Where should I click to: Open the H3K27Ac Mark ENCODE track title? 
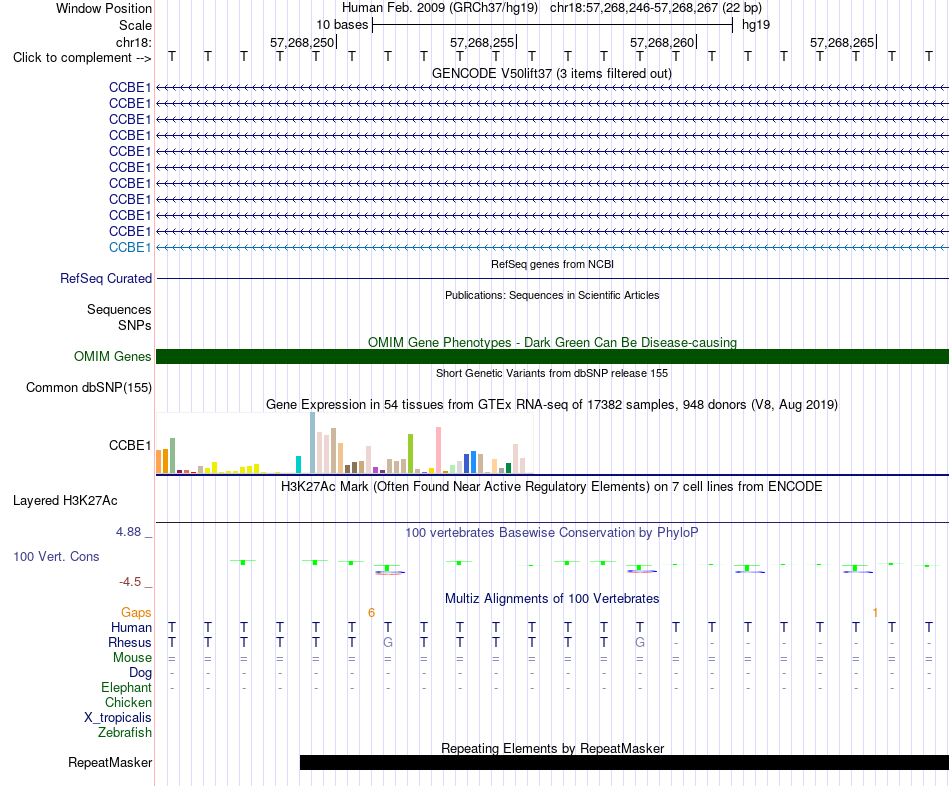(x=551, y=487)
